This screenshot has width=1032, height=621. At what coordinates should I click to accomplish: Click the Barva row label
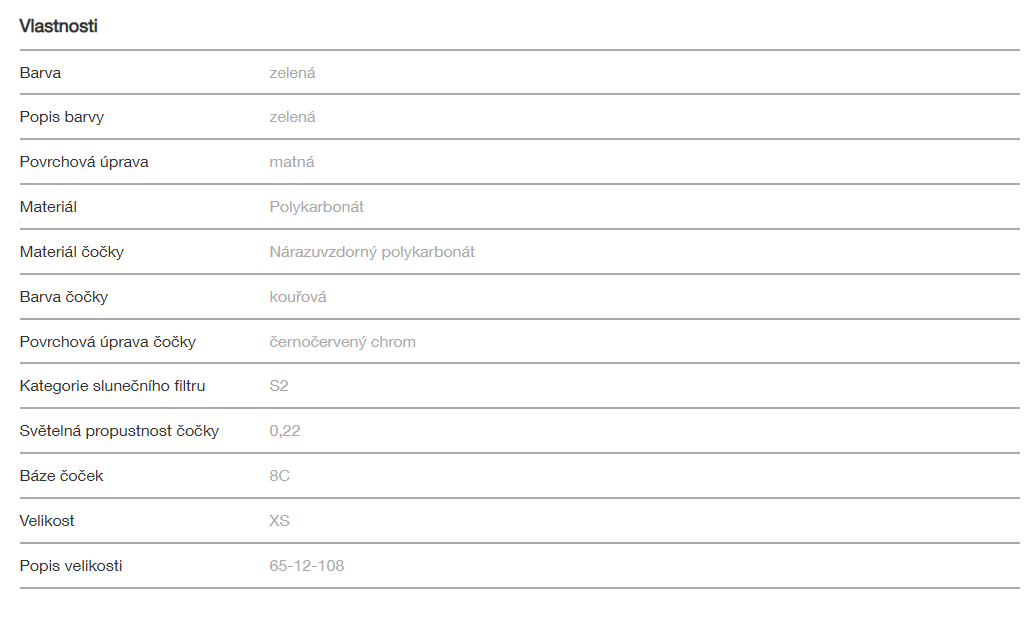point(40,73)
